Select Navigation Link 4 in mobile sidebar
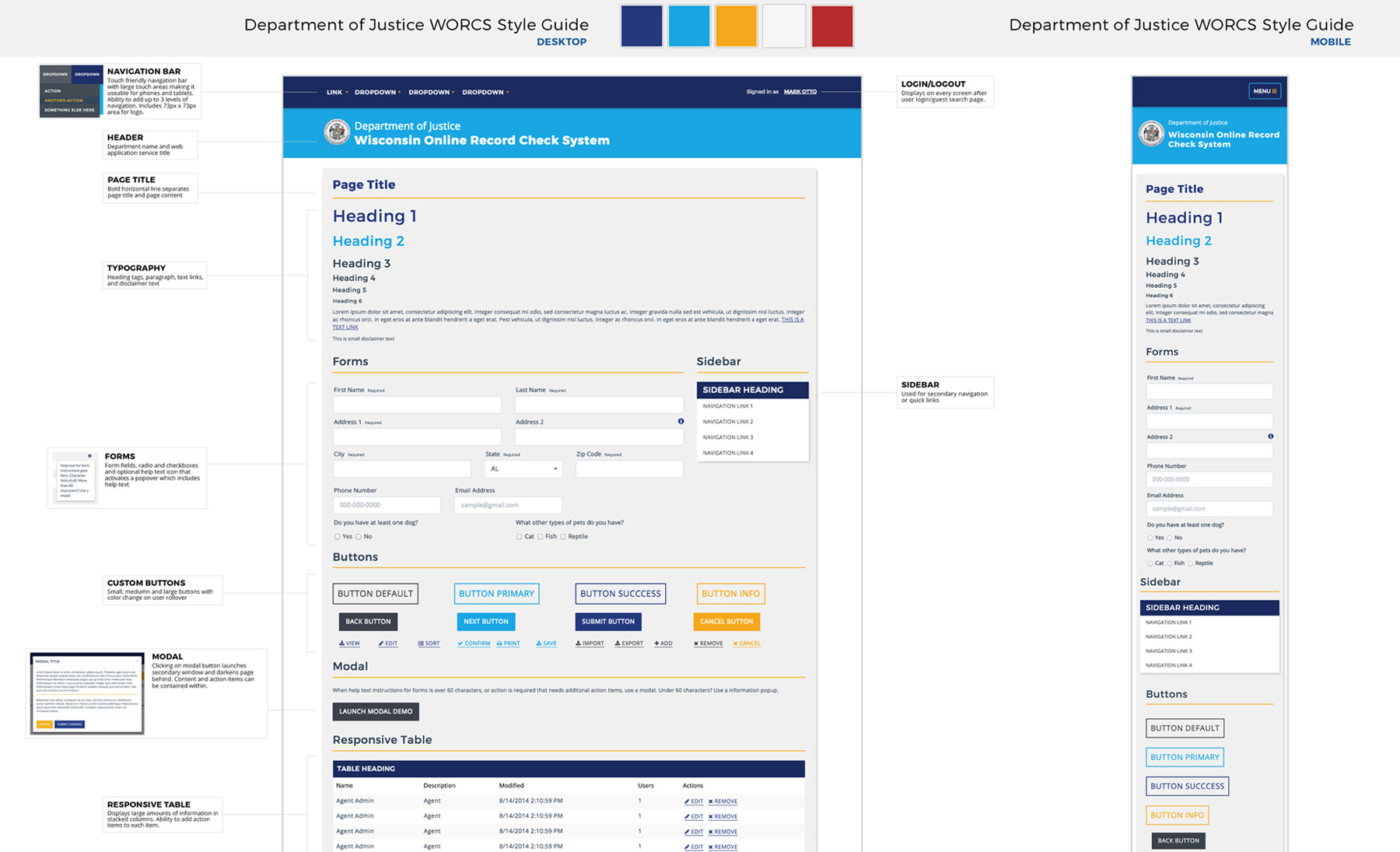The image size is (1400, 852). click(x=1168, y=665)
